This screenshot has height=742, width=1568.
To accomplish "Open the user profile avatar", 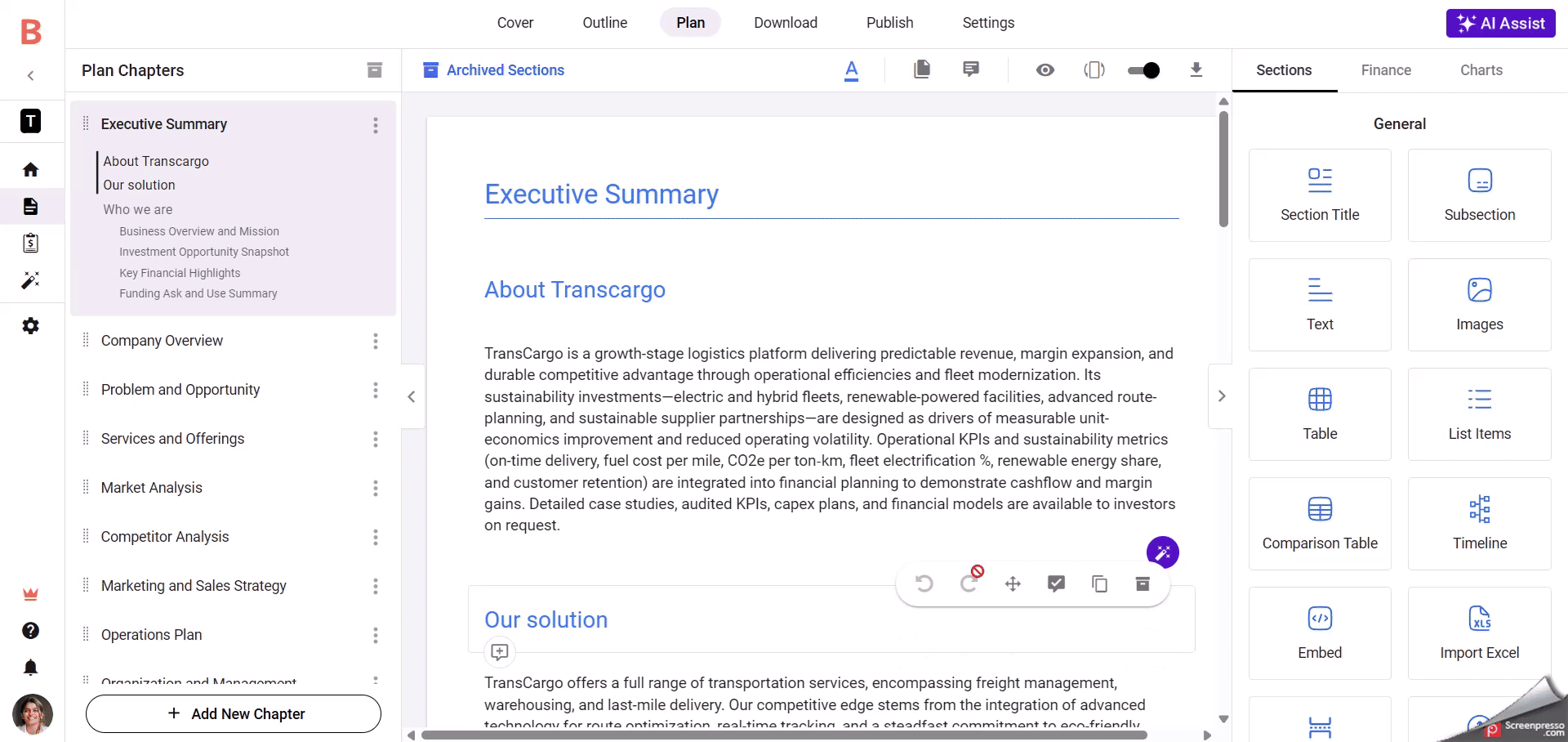I will click(33, 714).
